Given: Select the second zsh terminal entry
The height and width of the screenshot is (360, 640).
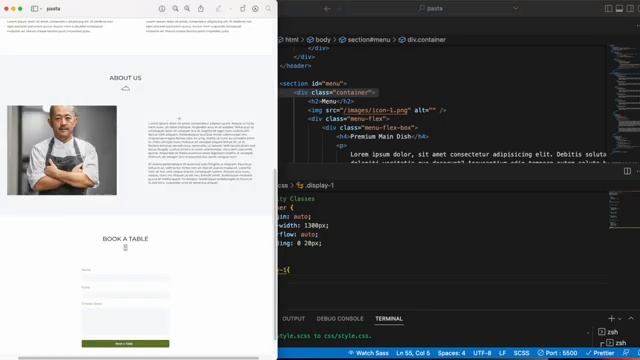Looking at the screenshot, I should point(616,343).
